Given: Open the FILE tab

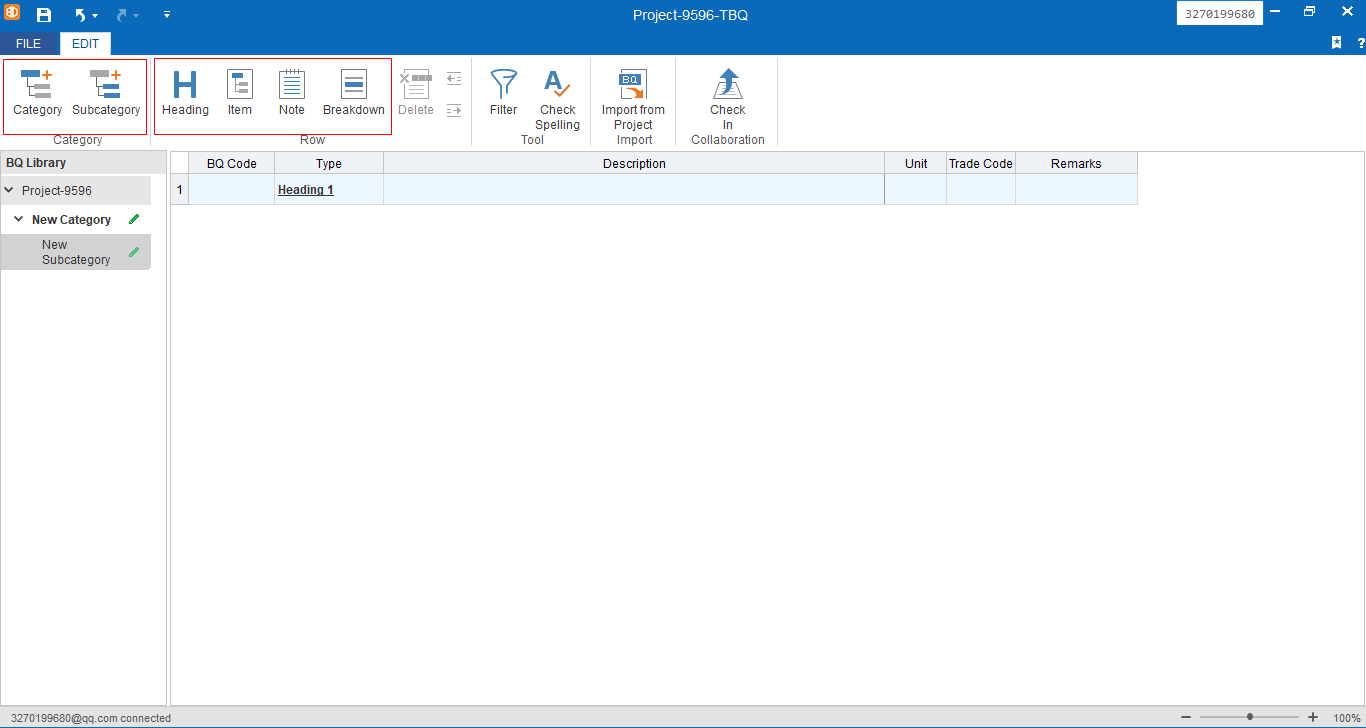Looking at the screenshot, I should click(x=28, y=44).
